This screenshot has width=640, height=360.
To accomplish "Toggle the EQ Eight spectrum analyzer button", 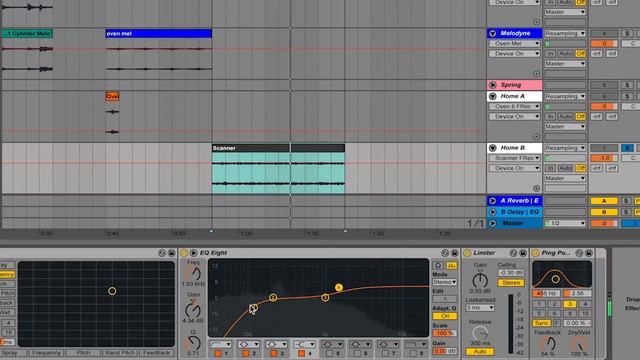I will coord(451,265).
